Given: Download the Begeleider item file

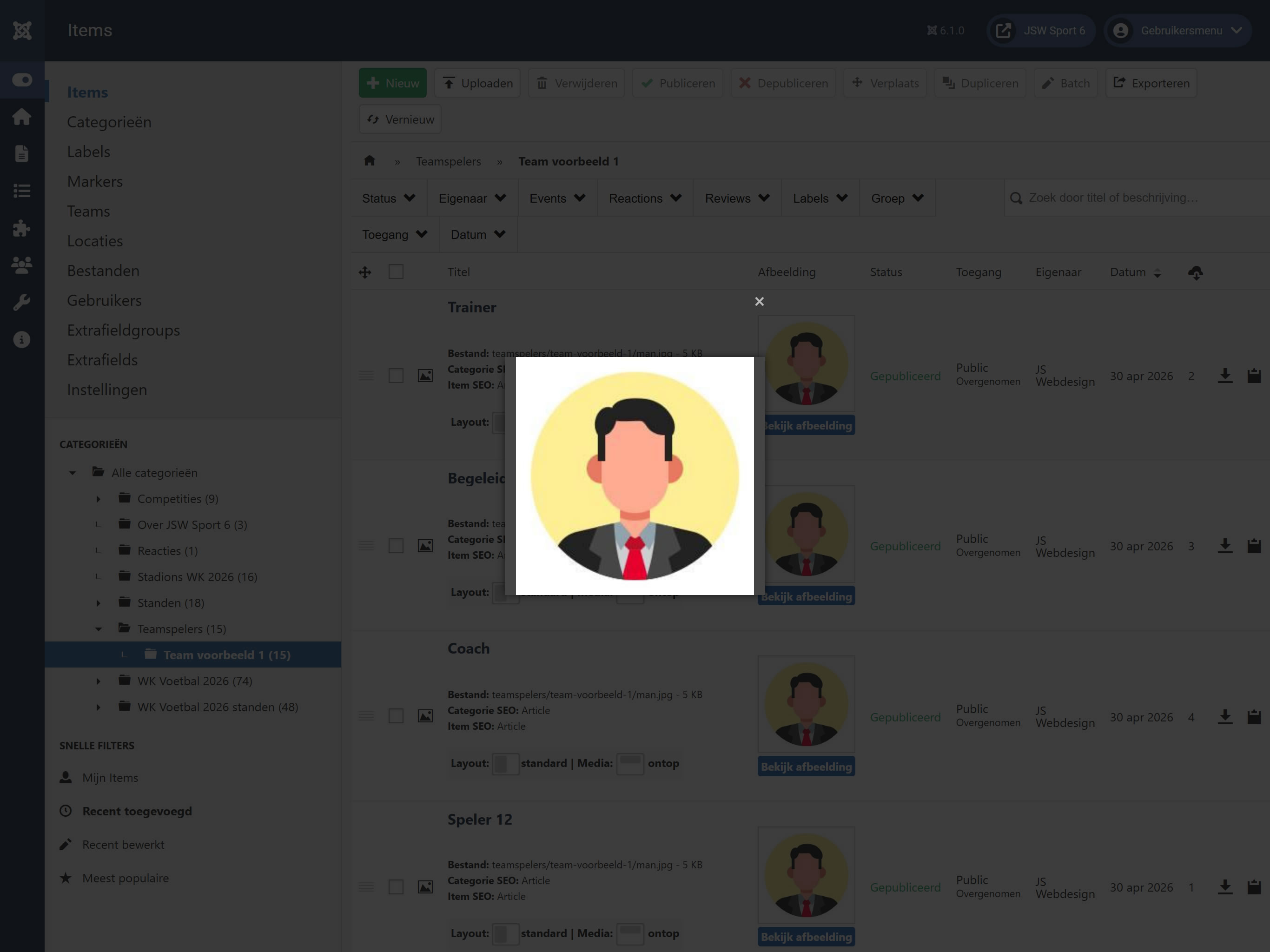Looking at the screenshot, I should 1225,545.
